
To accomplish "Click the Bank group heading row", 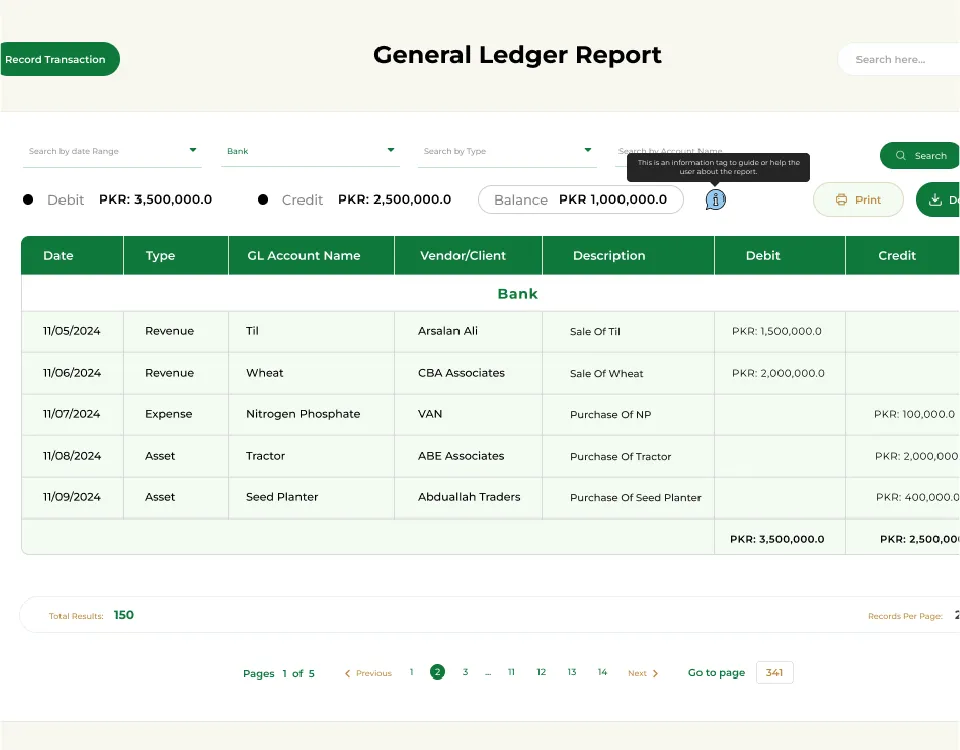I will [490, 293].
